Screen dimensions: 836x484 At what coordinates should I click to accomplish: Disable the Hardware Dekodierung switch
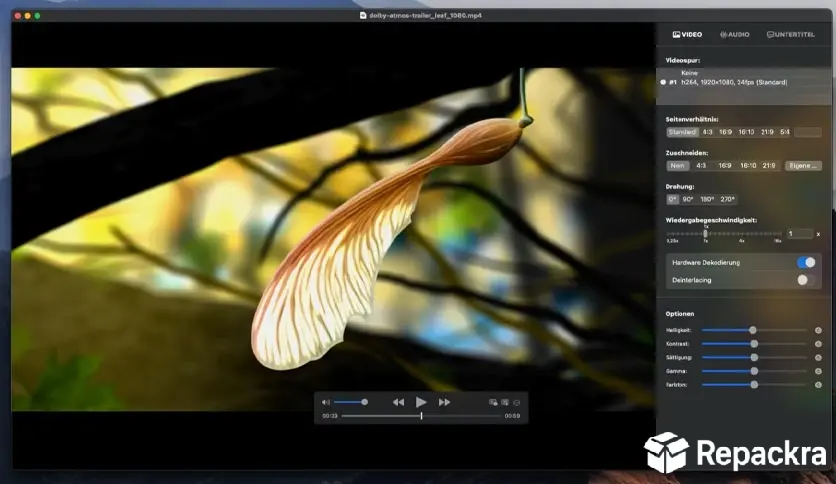pos(806,262)
